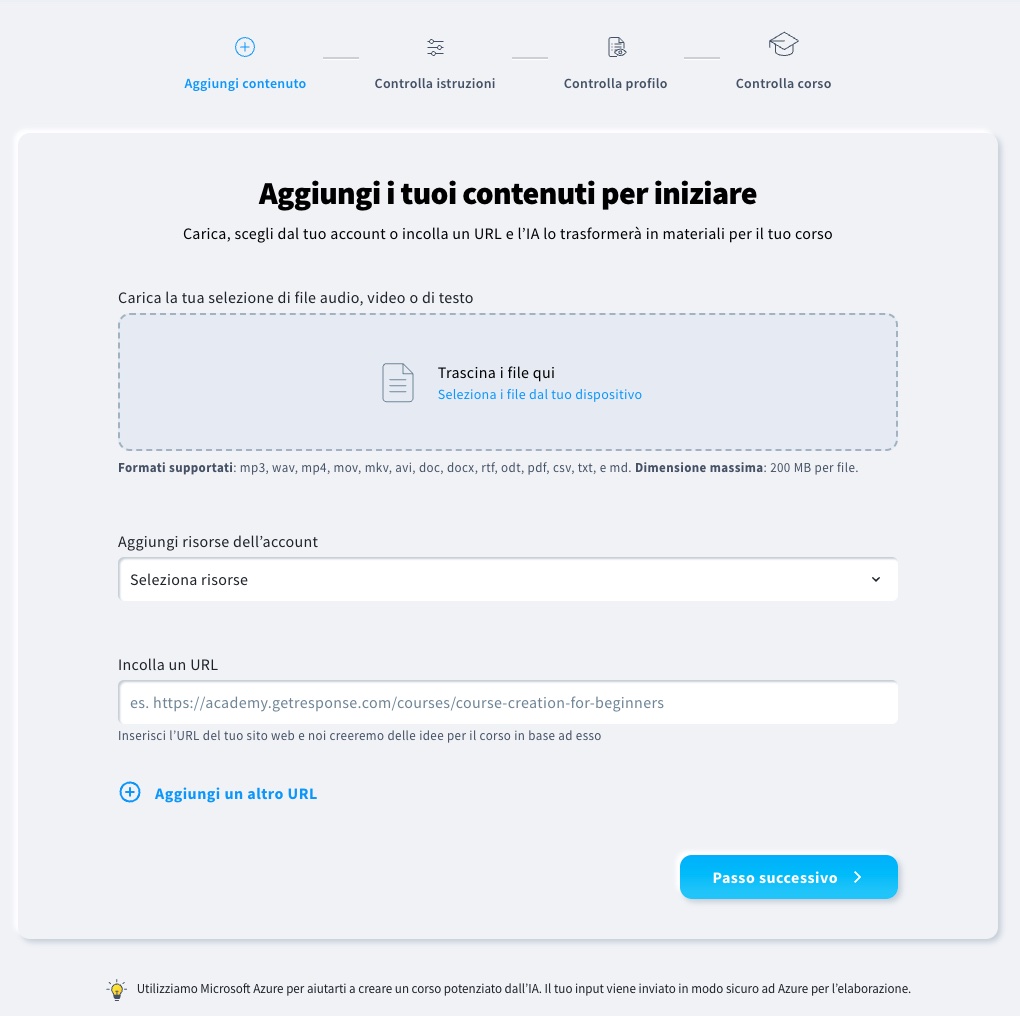Click the Aggiungi un altro URL link
This screenshot has width=1020, height=1016.
(235, 794)
